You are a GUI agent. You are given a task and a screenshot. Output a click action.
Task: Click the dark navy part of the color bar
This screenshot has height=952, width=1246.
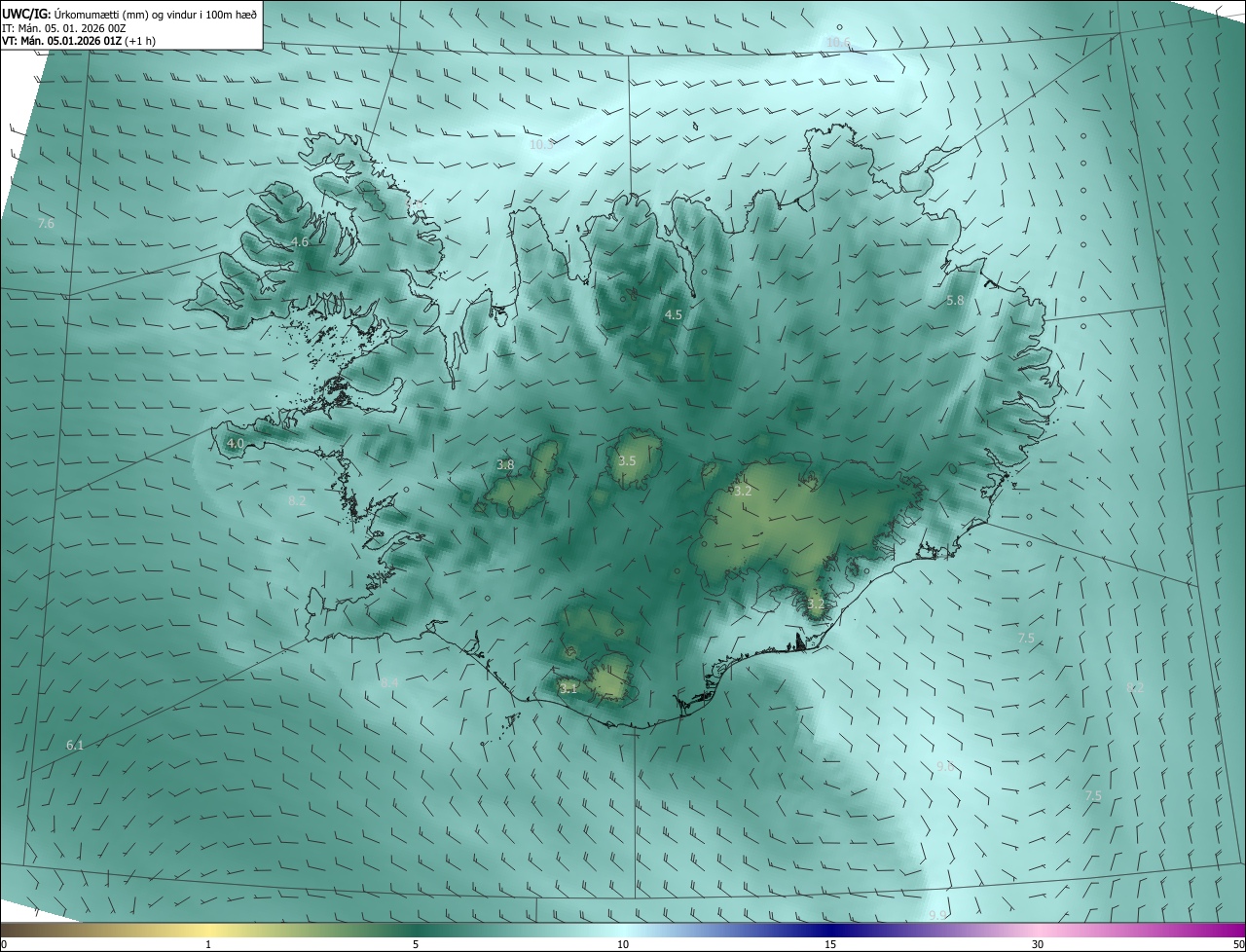[x=832, y=930]
